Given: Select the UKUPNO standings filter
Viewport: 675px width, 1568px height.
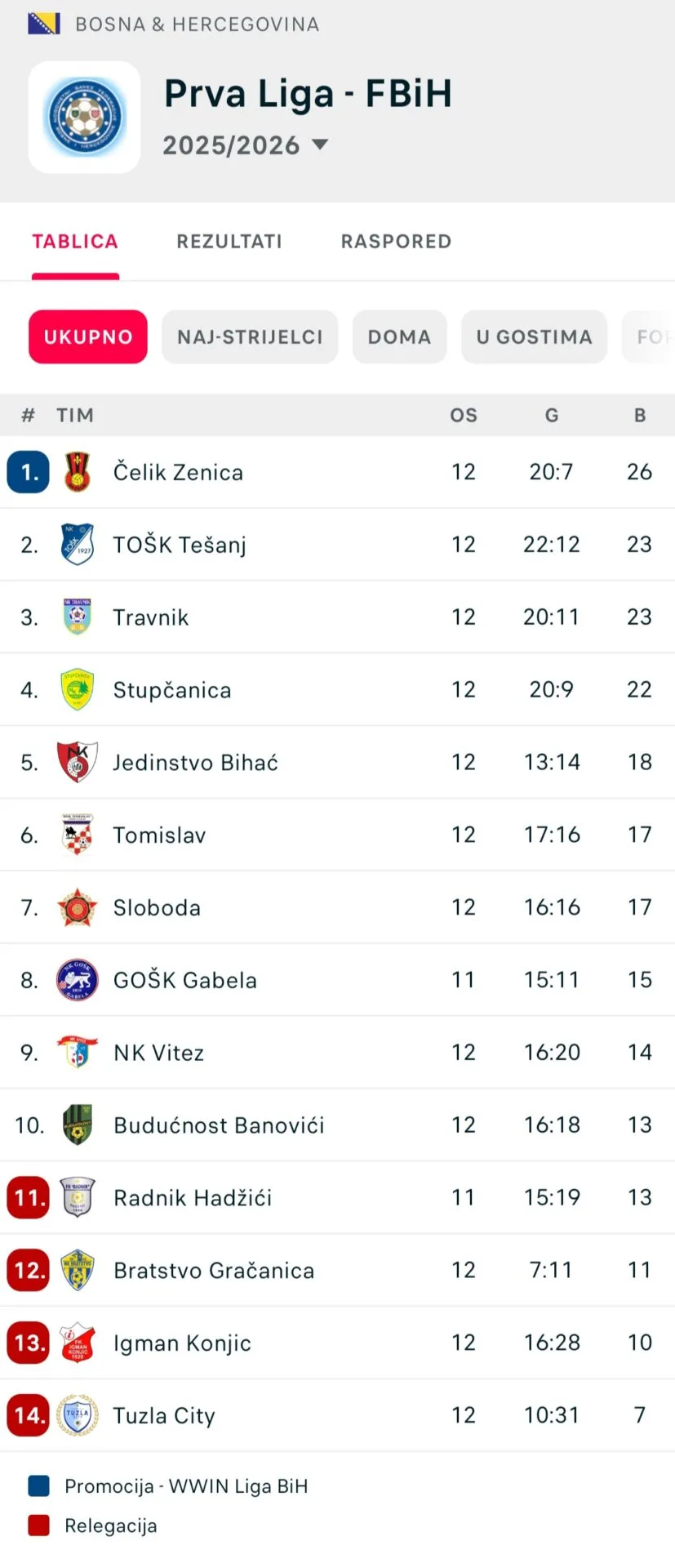Looking at the screenshot, I should pyautogui.click(x=88, y=336).
